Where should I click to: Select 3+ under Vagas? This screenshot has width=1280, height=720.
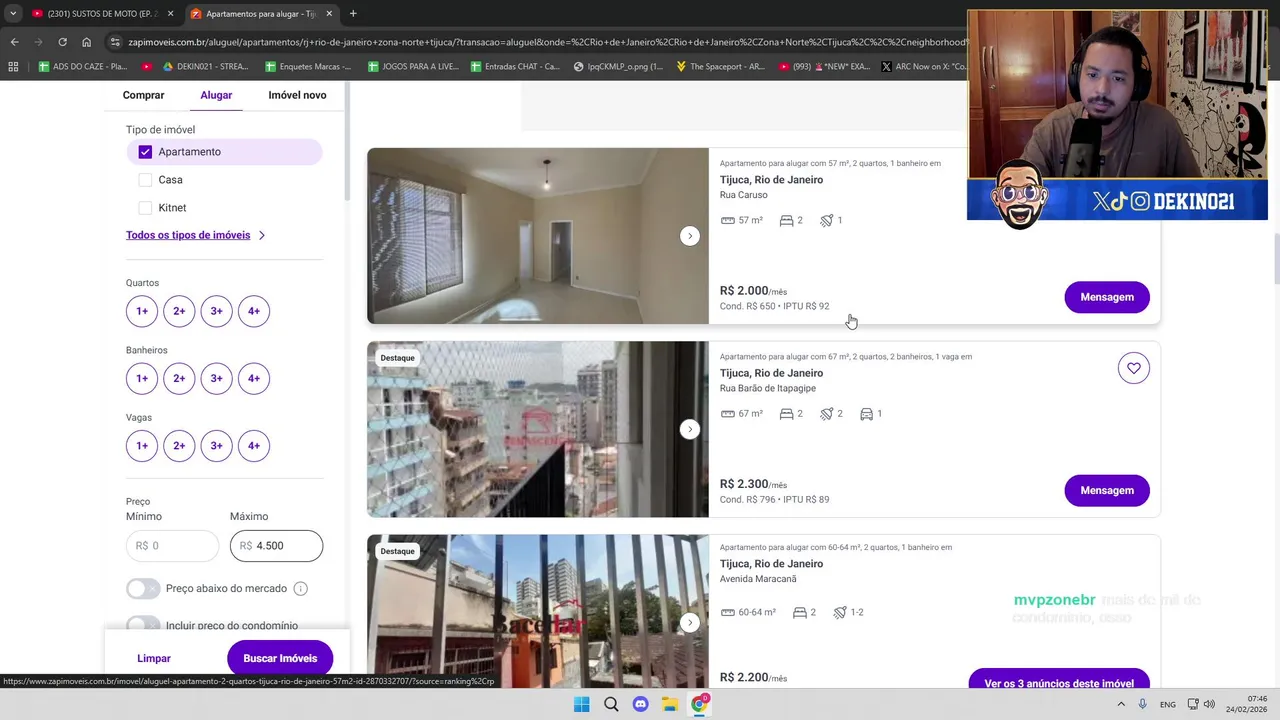(216, 446)
